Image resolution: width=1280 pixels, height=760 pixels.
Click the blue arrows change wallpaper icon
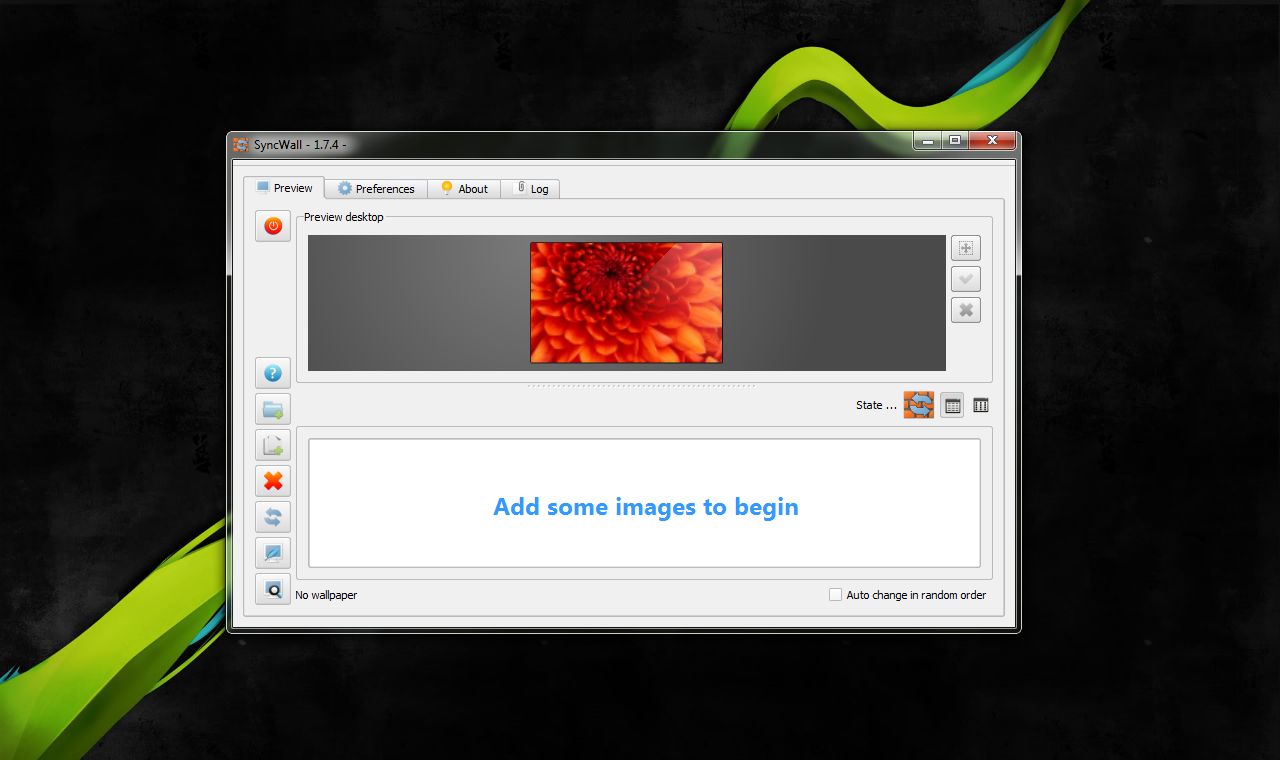273,517
